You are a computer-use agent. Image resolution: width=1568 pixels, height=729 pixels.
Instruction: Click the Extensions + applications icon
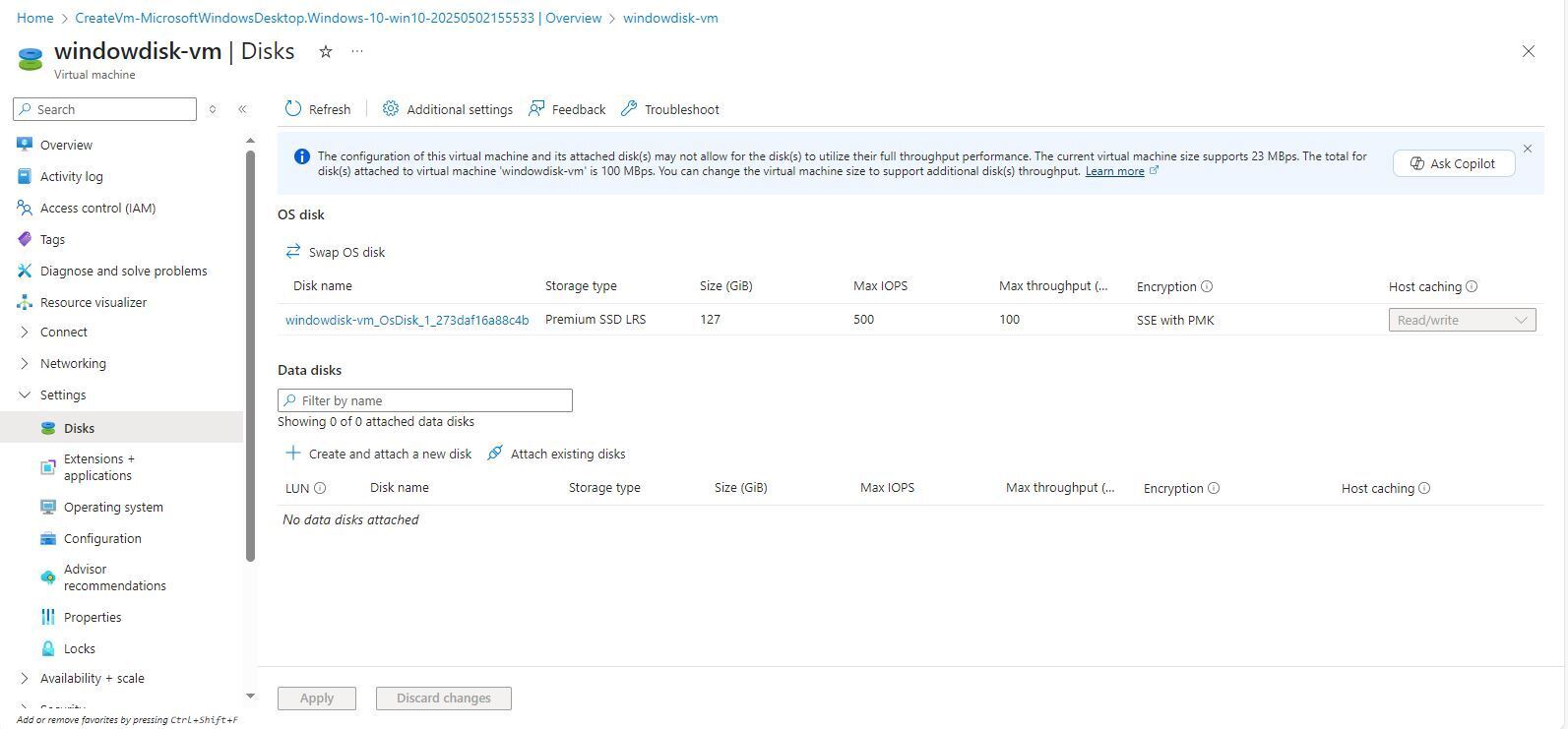point(48,467)
